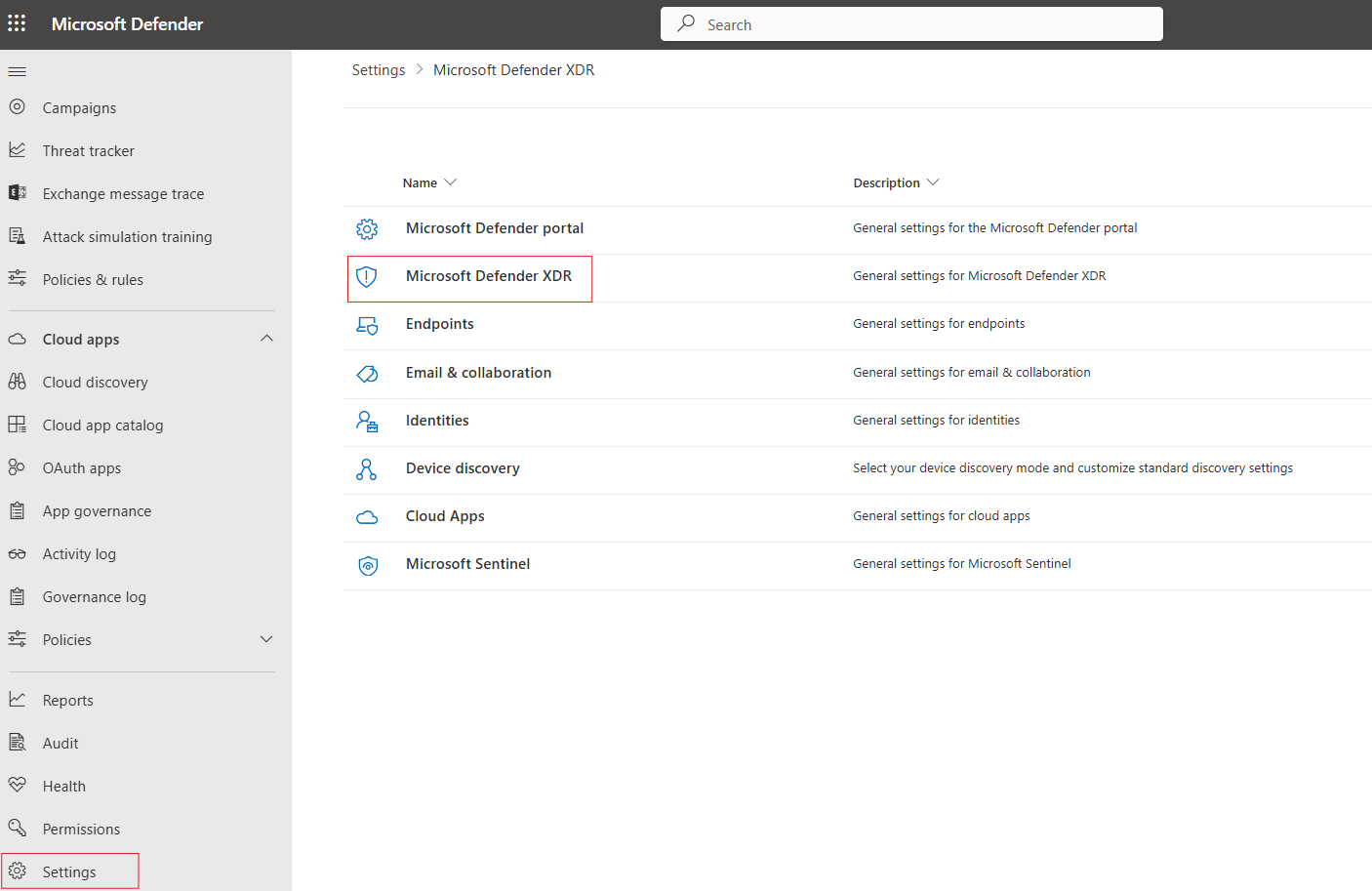Image resolution: width=1372 pixels, height=891 pixels.
Task: Go to Cloud app catalog
Action: coord(103,425)
